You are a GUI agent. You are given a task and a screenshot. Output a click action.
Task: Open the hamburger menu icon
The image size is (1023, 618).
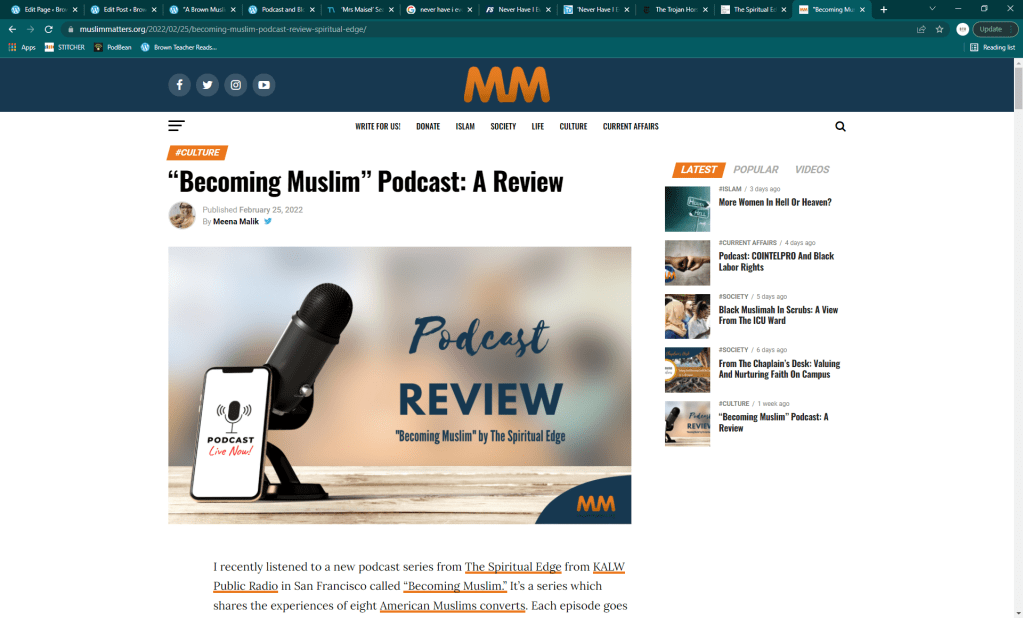176,126
